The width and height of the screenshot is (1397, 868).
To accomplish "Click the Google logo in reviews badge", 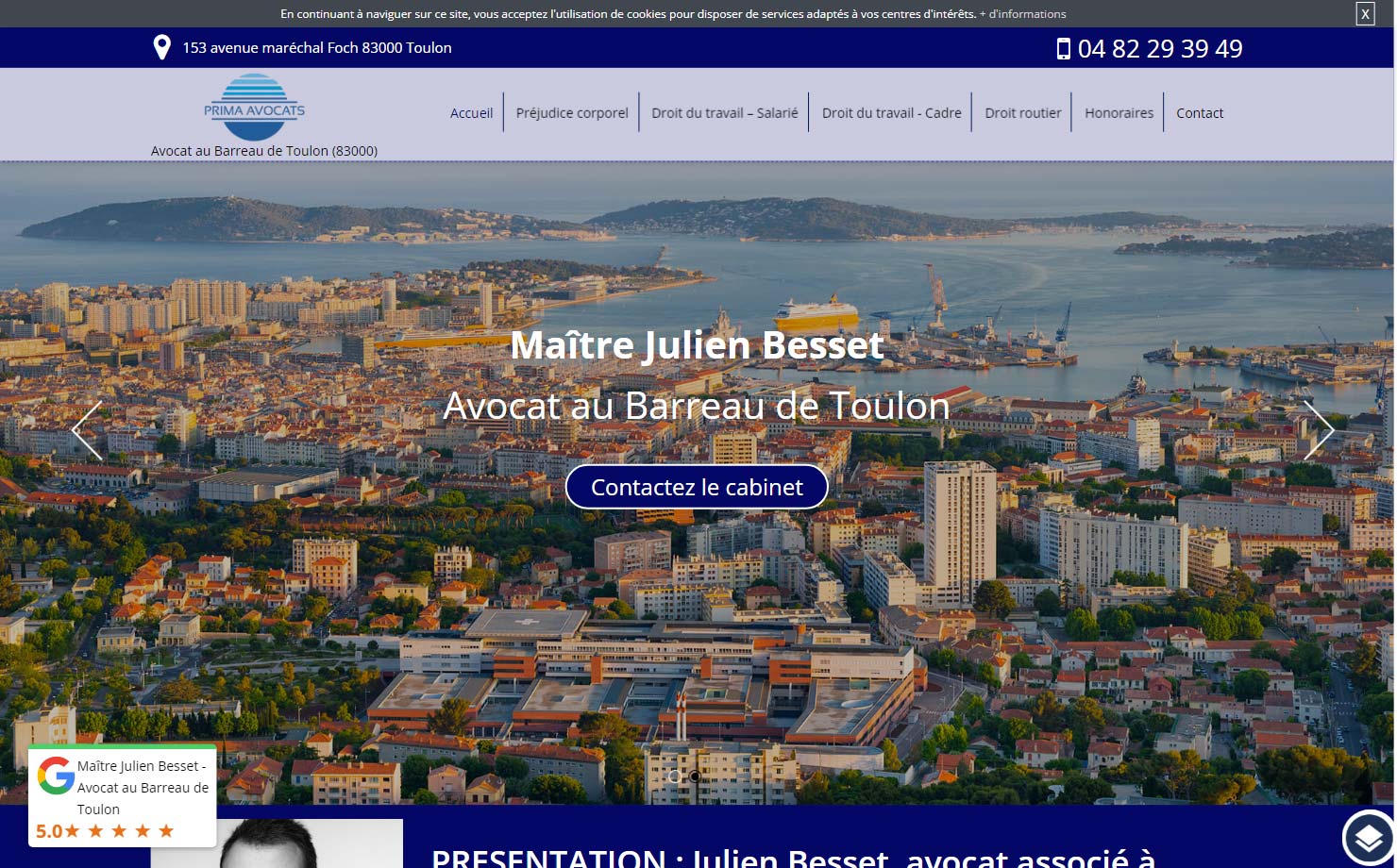I will pos(56,776).
